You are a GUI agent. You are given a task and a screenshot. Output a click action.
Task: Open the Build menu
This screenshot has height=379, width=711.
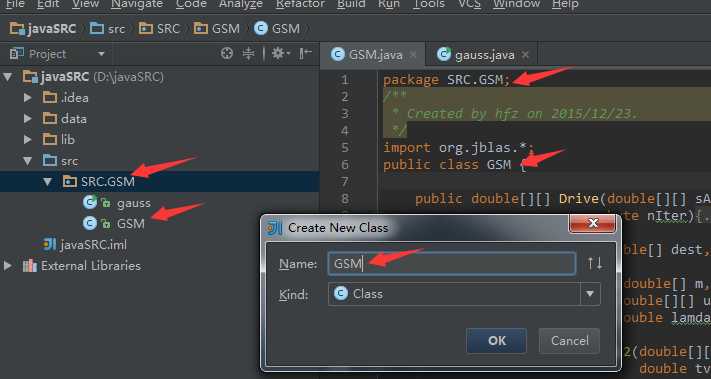click(351, 4)
